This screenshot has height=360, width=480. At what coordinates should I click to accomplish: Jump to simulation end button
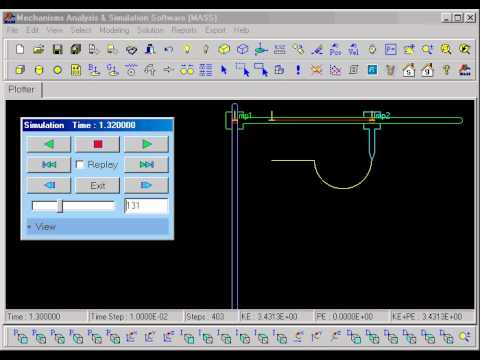pos(146,165)
